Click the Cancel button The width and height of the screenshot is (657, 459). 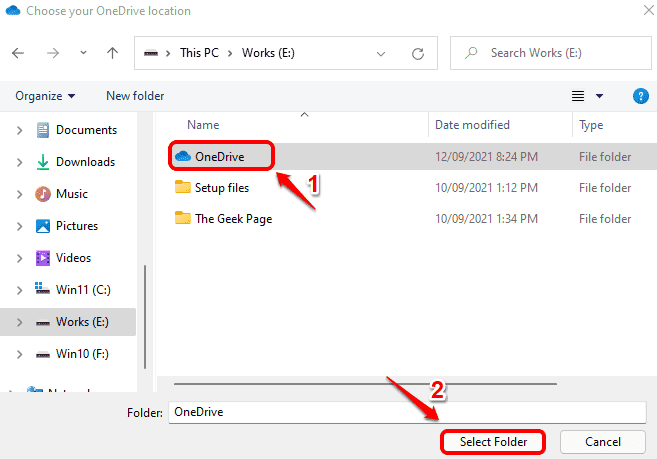coord(603,442)
